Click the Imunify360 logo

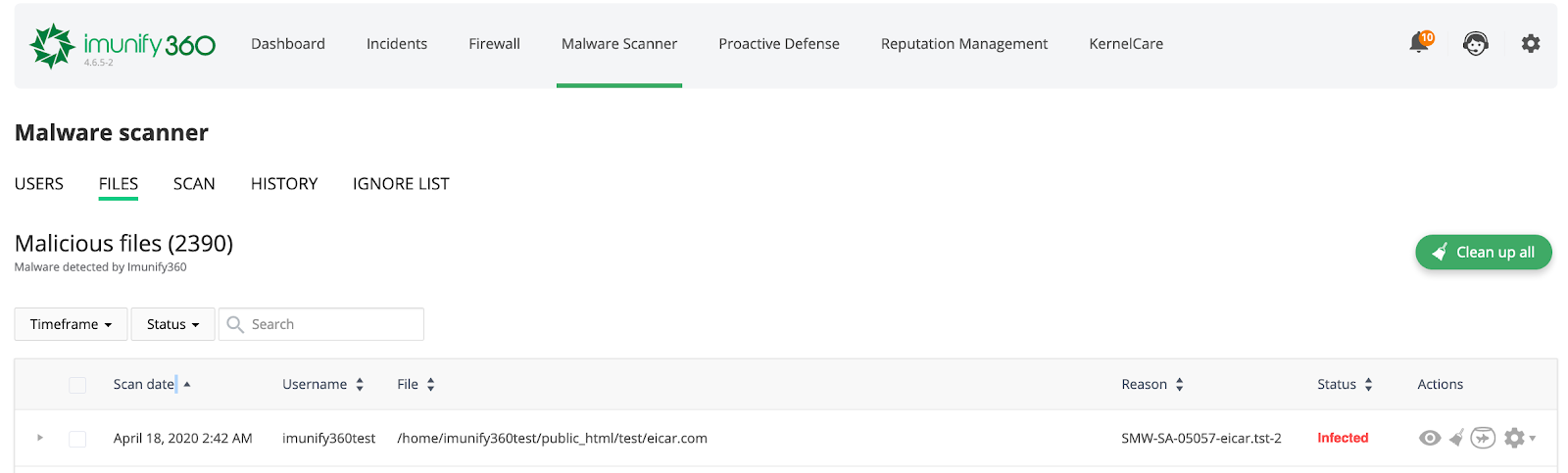[x=122, y=46]
